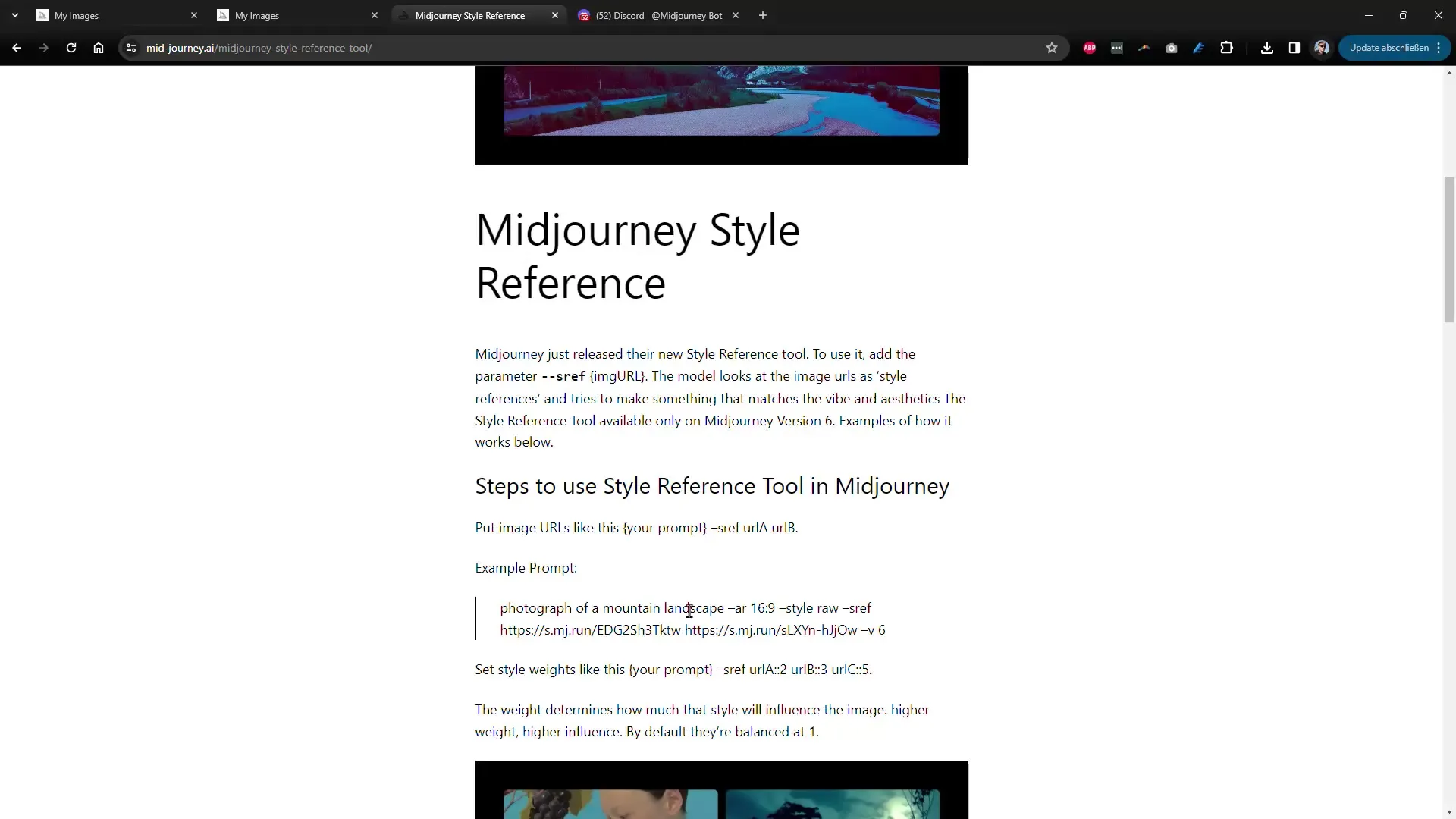Select the Midjourney Style Reference tab

click(x=479, y=15)
